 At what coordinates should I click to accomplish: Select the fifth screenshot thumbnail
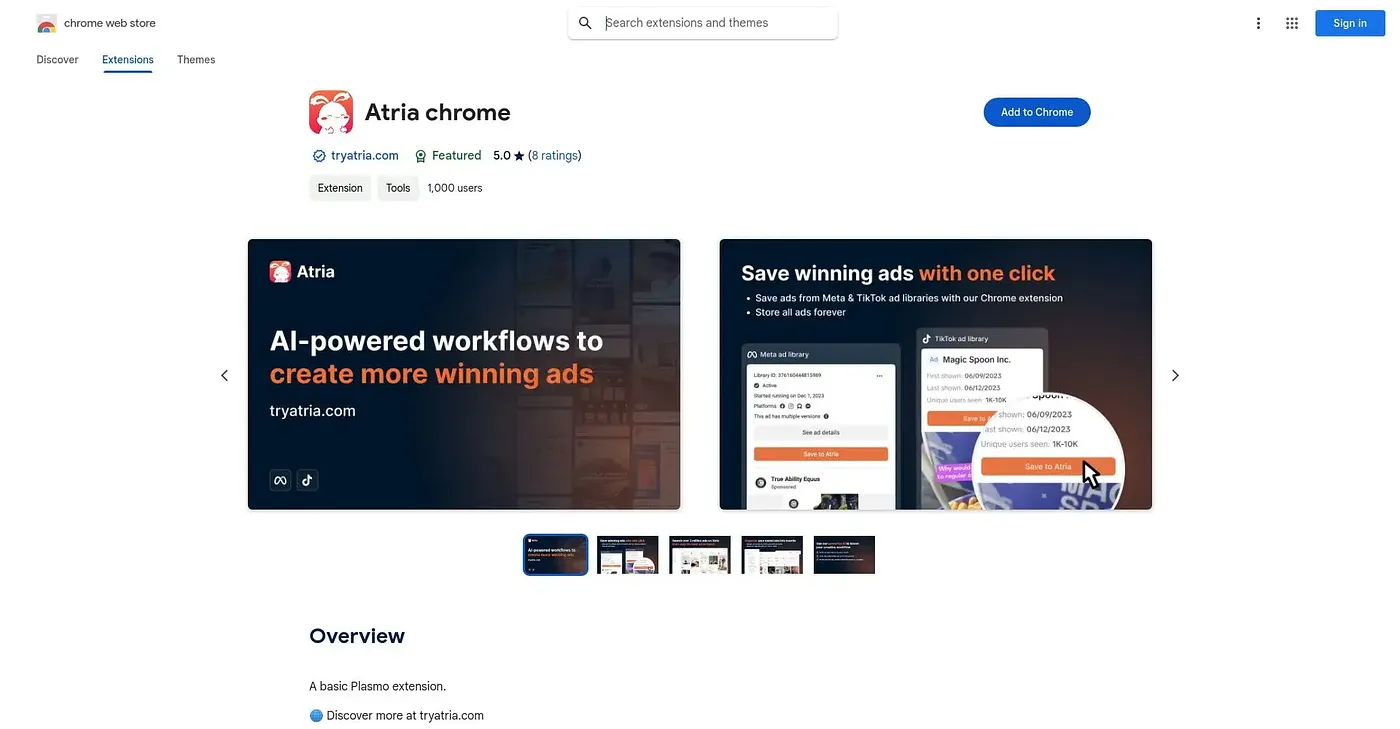coord(844,555)
